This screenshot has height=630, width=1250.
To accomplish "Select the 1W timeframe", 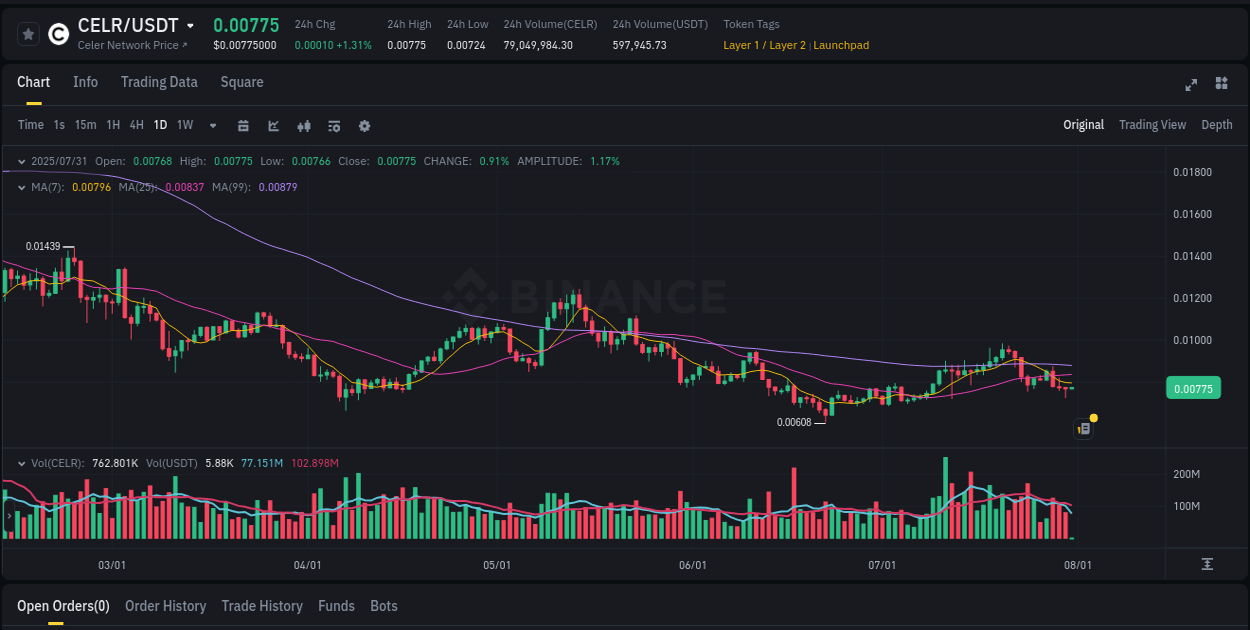I will [184, 125].
